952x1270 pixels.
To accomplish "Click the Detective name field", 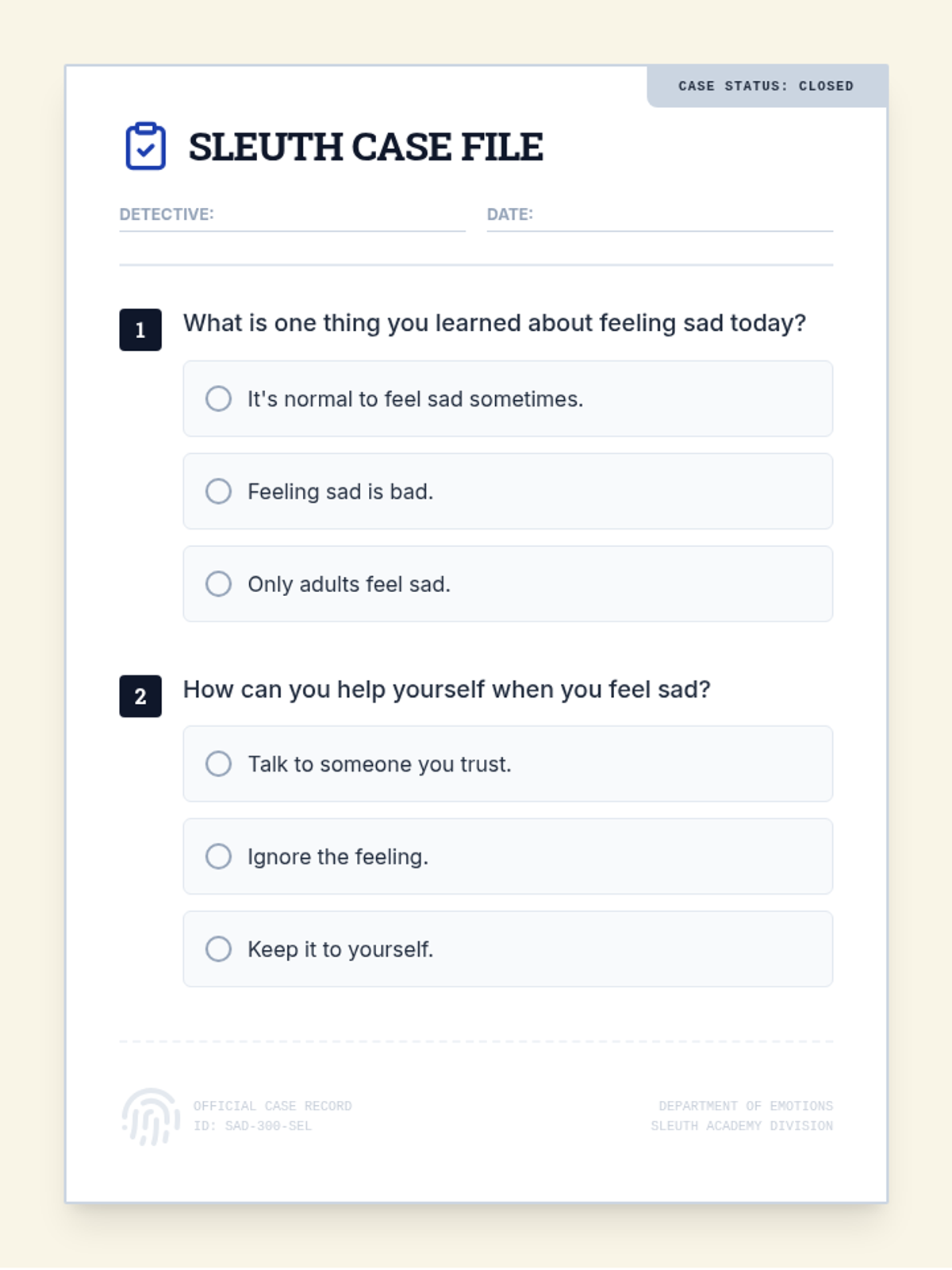I will (x=337, y=216).
